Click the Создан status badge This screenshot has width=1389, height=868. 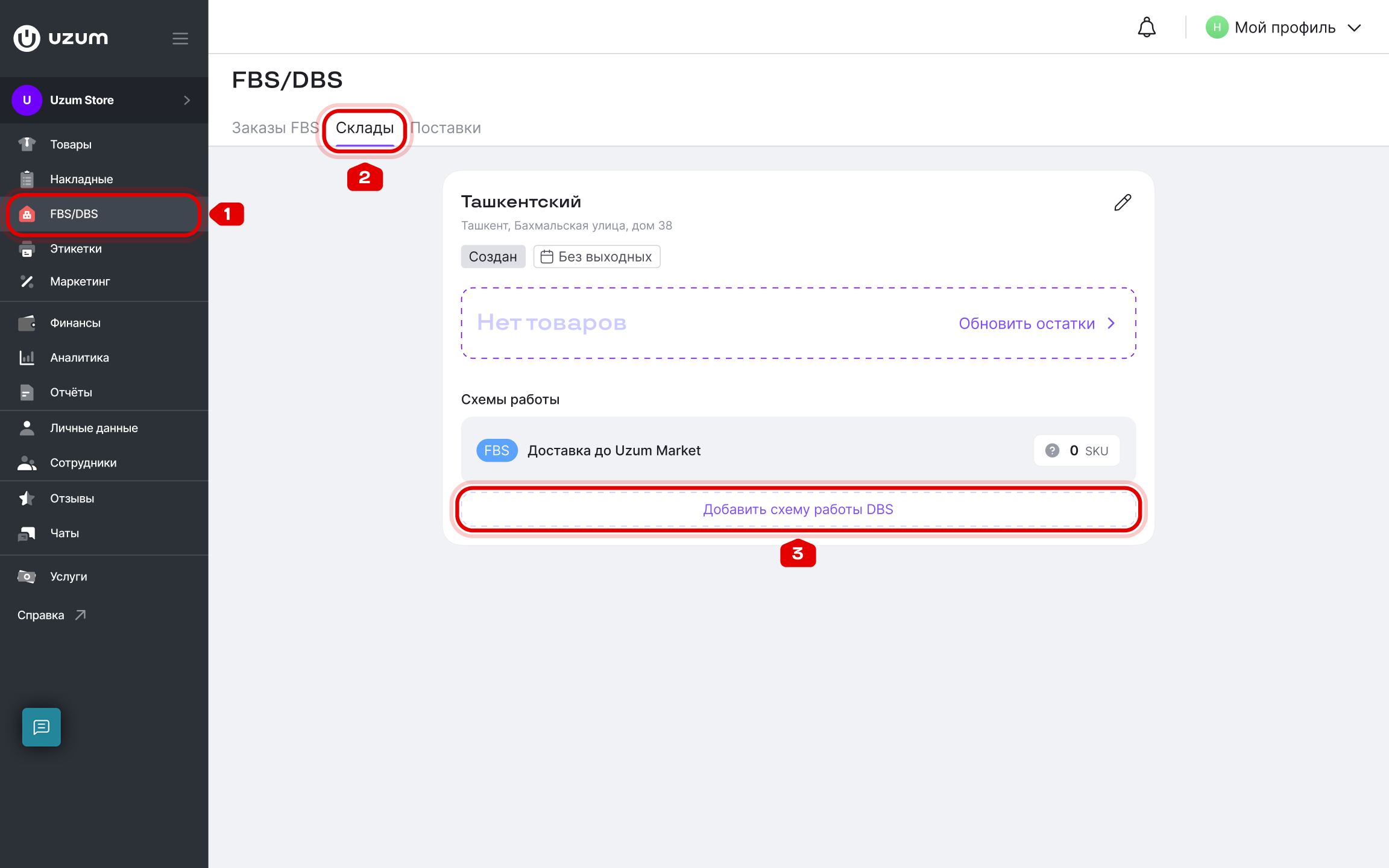(493, 257)
